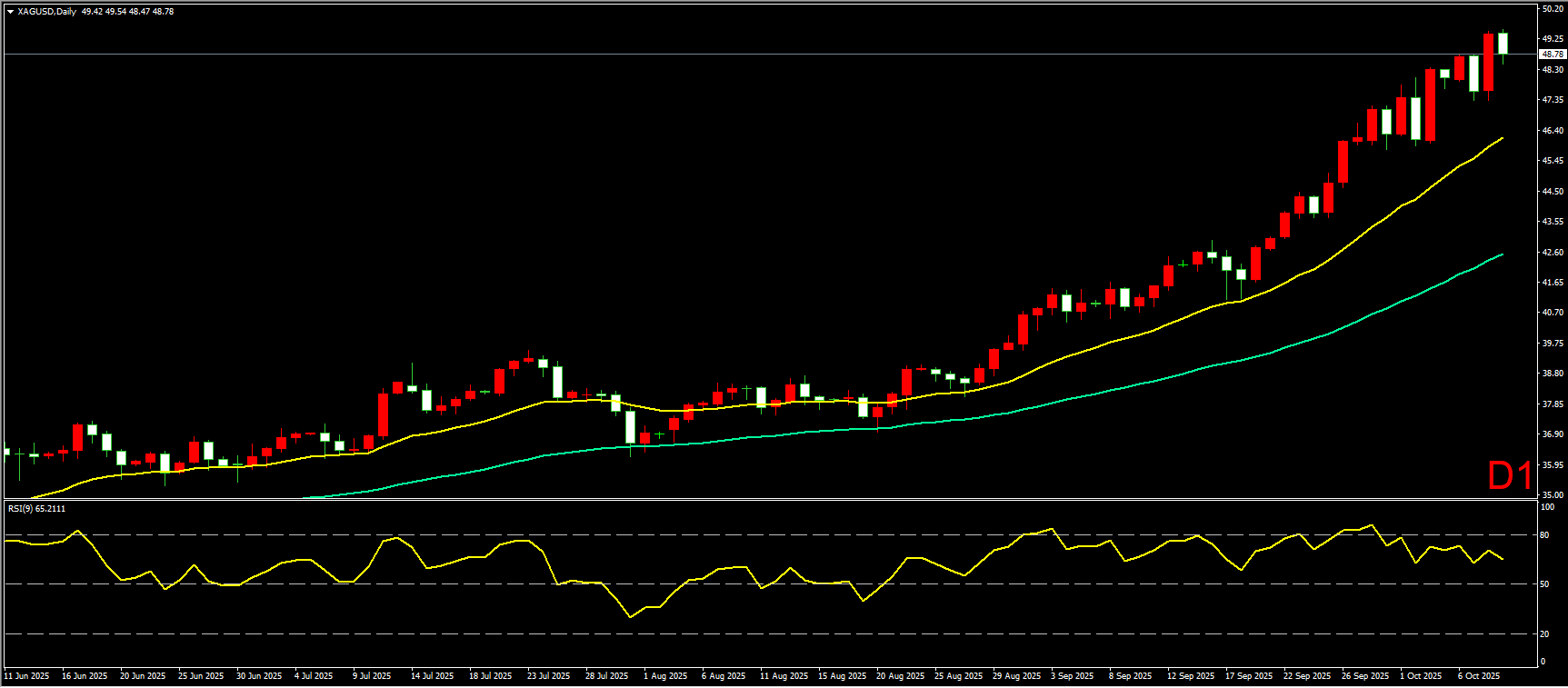The height and width of the screenshot is (688, 1568).
Task: Open the dropdown triangle beside XAGUSD,Daily
Action: tap(10, 12)
